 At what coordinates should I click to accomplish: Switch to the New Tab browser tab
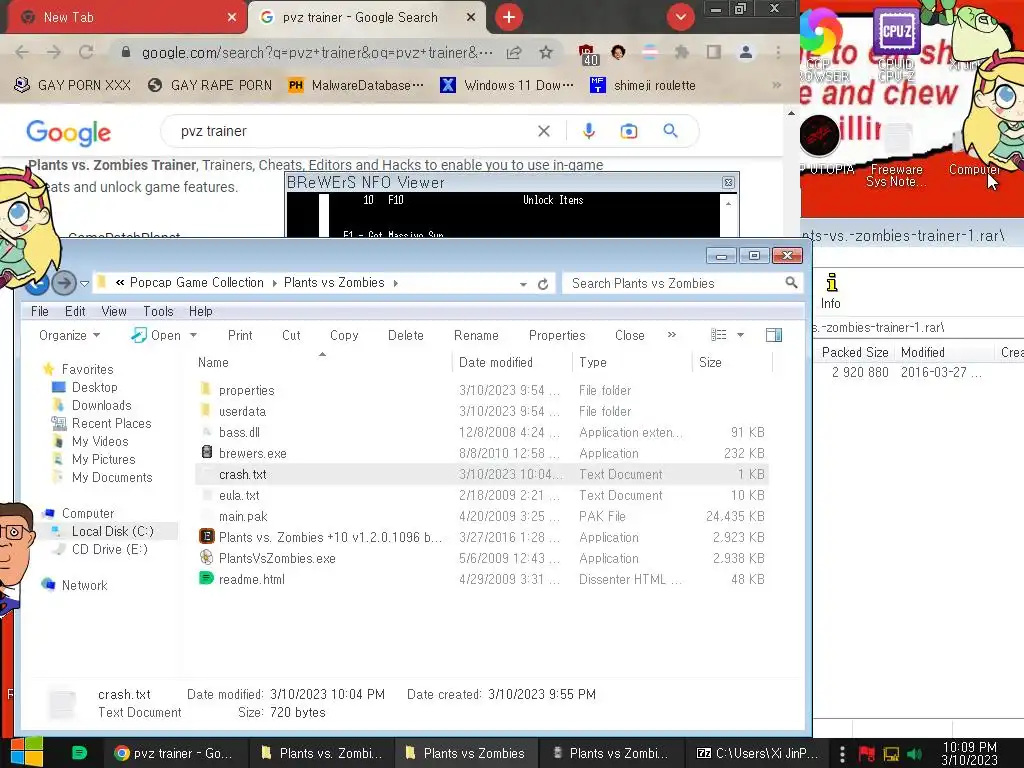tap(123, 18)
